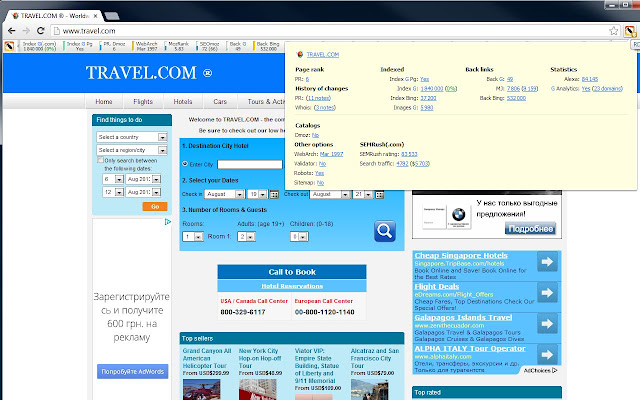Click the blue hotel search magnifier button
The image size is (640, 400).
tap(386, 231)
